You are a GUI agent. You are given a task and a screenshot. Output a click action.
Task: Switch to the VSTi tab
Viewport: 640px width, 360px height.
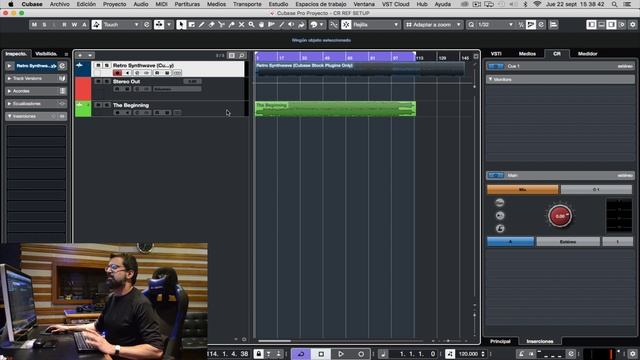click(x=496, y=53)
